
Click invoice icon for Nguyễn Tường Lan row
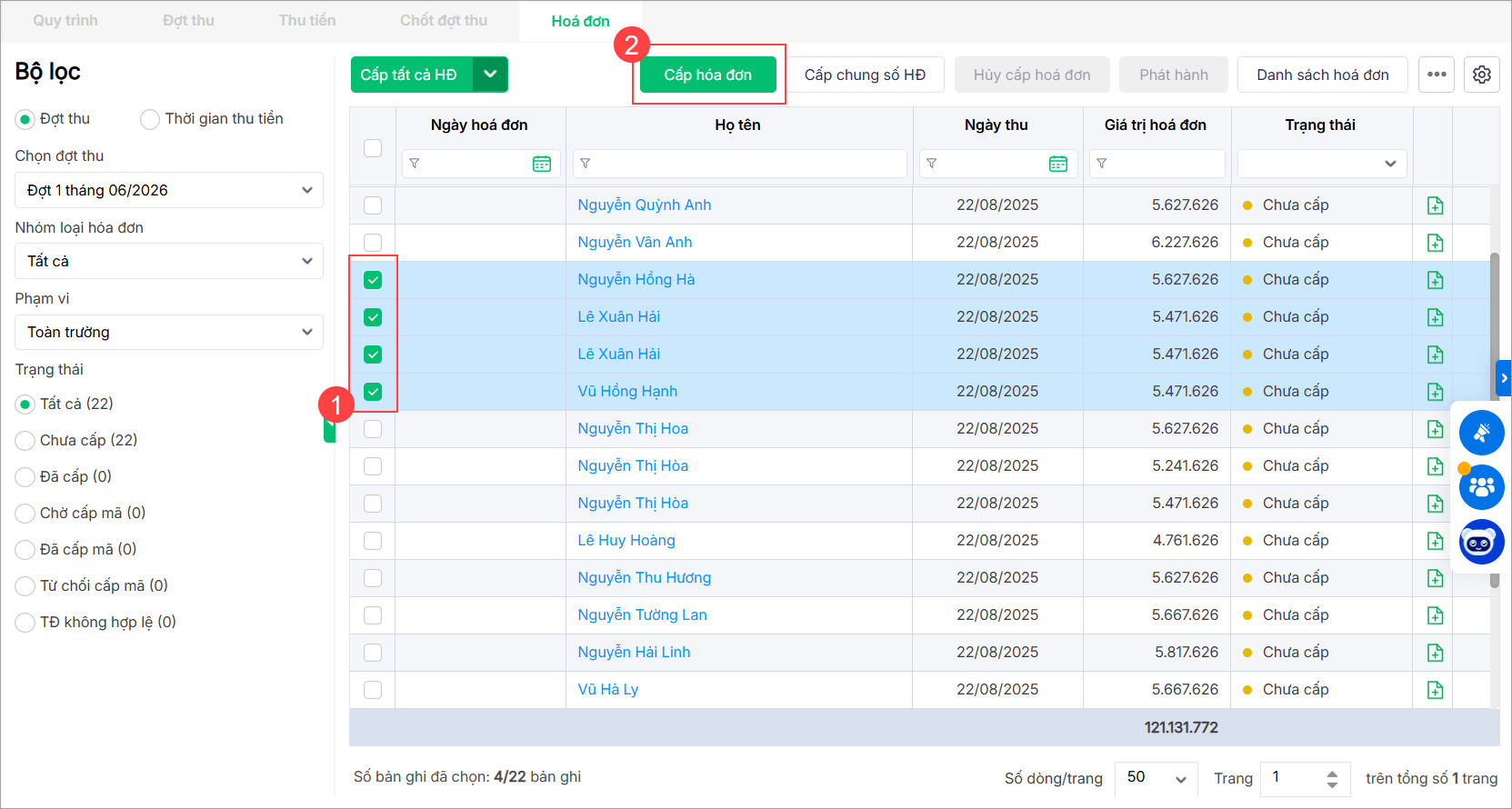(1435, 615)
